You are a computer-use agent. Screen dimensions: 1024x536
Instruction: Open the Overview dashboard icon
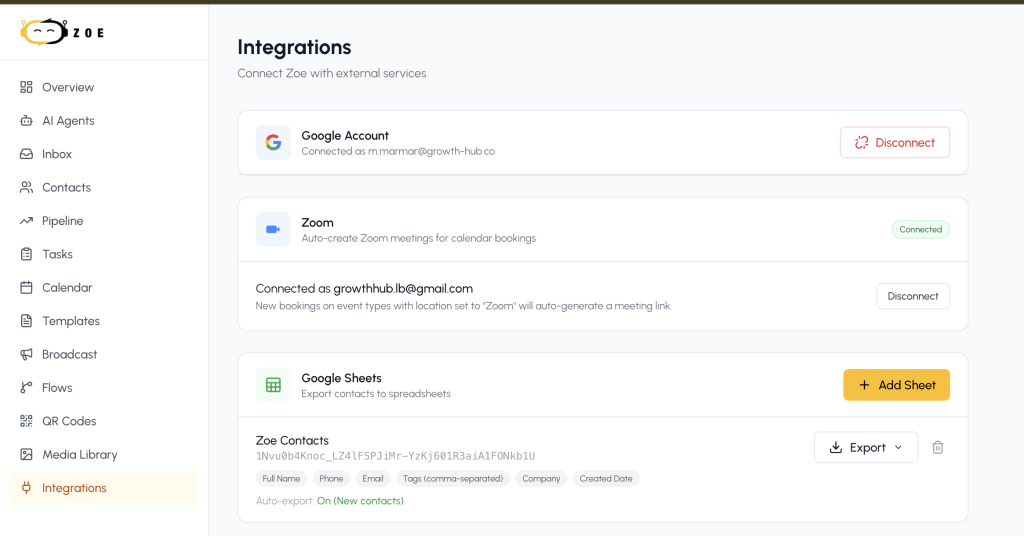[26, 87]
